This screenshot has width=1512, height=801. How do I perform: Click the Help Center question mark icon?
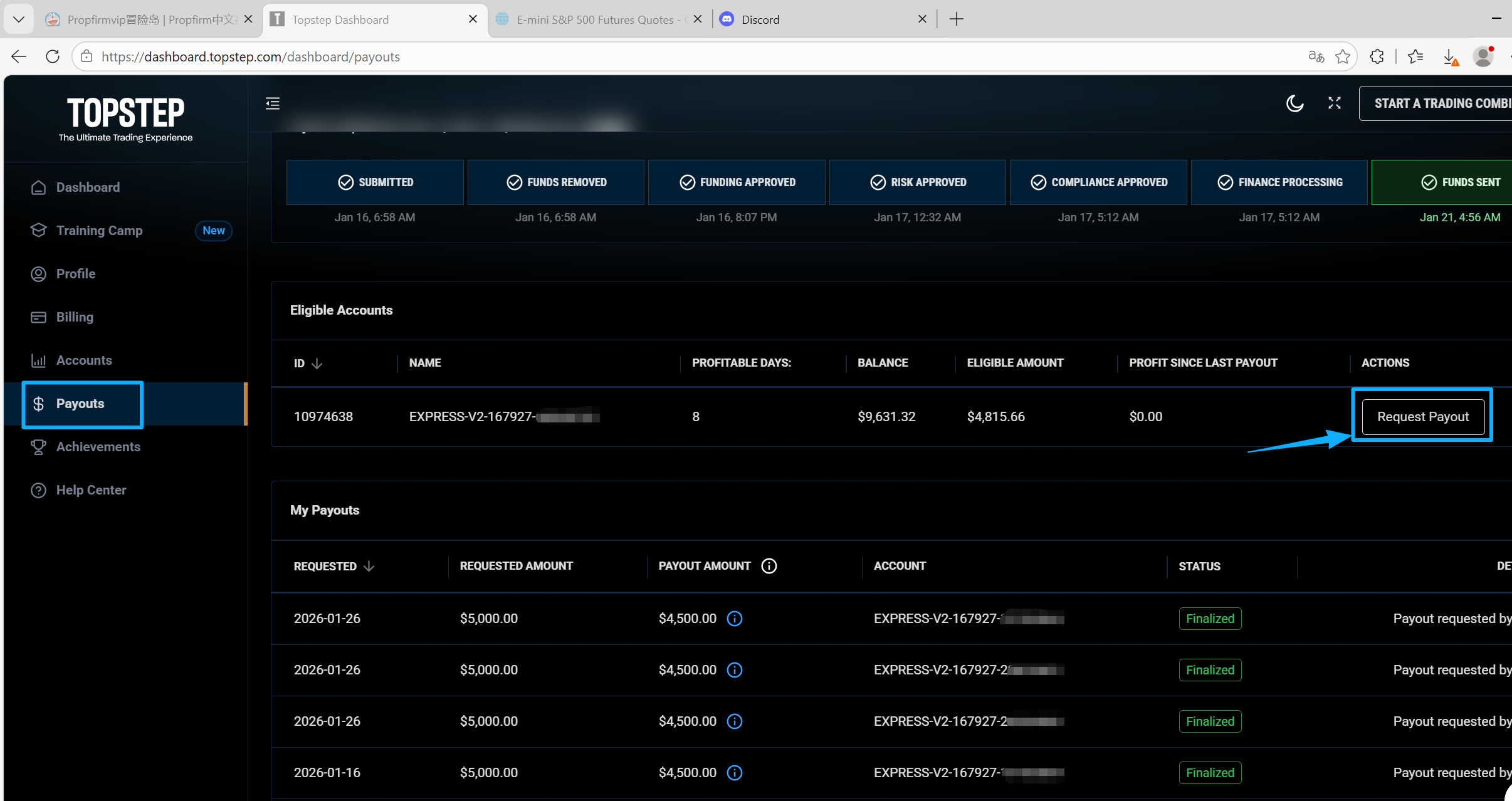coord(39,490)
